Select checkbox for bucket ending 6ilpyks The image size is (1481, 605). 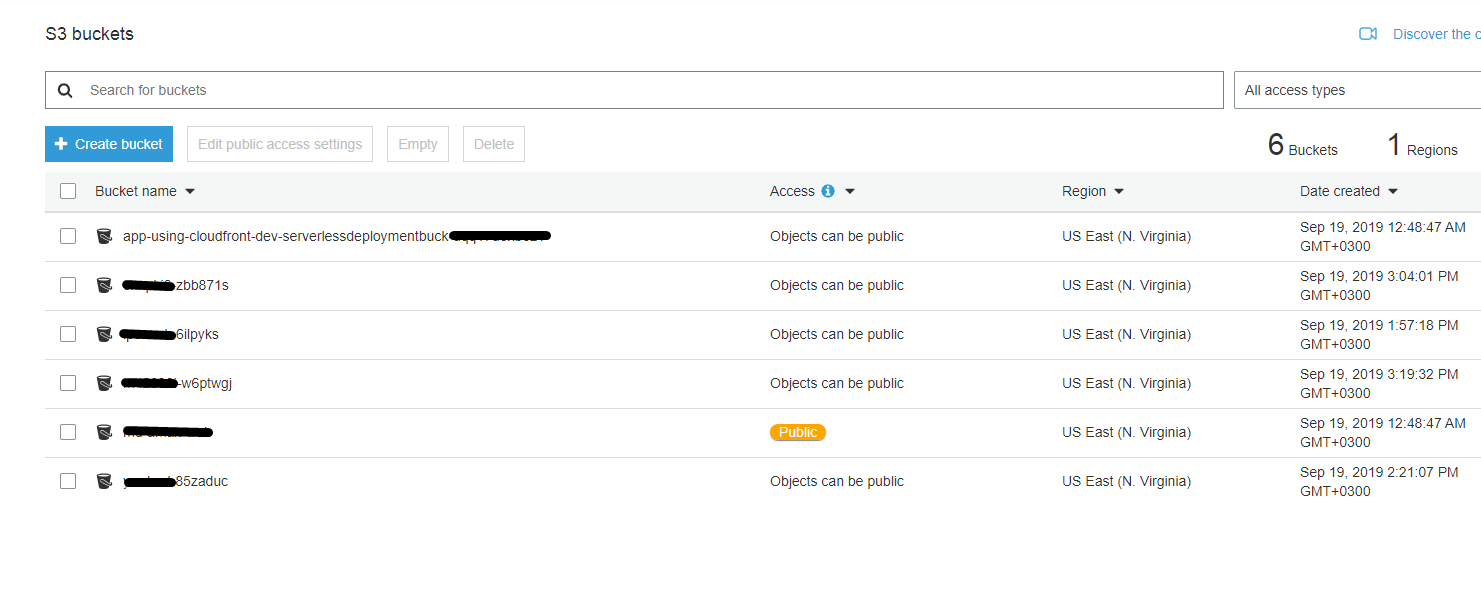pos(68,334)
